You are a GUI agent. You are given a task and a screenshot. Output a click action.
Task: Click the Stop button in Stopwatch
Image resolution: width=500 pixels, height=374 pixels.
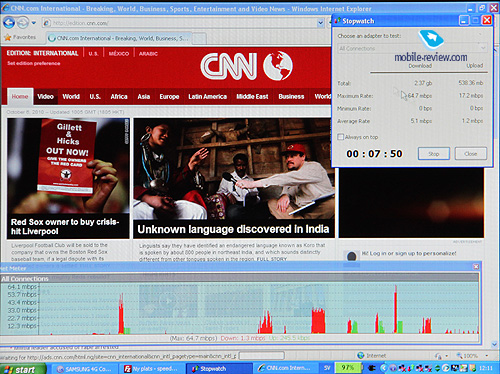tap(434, 154)
